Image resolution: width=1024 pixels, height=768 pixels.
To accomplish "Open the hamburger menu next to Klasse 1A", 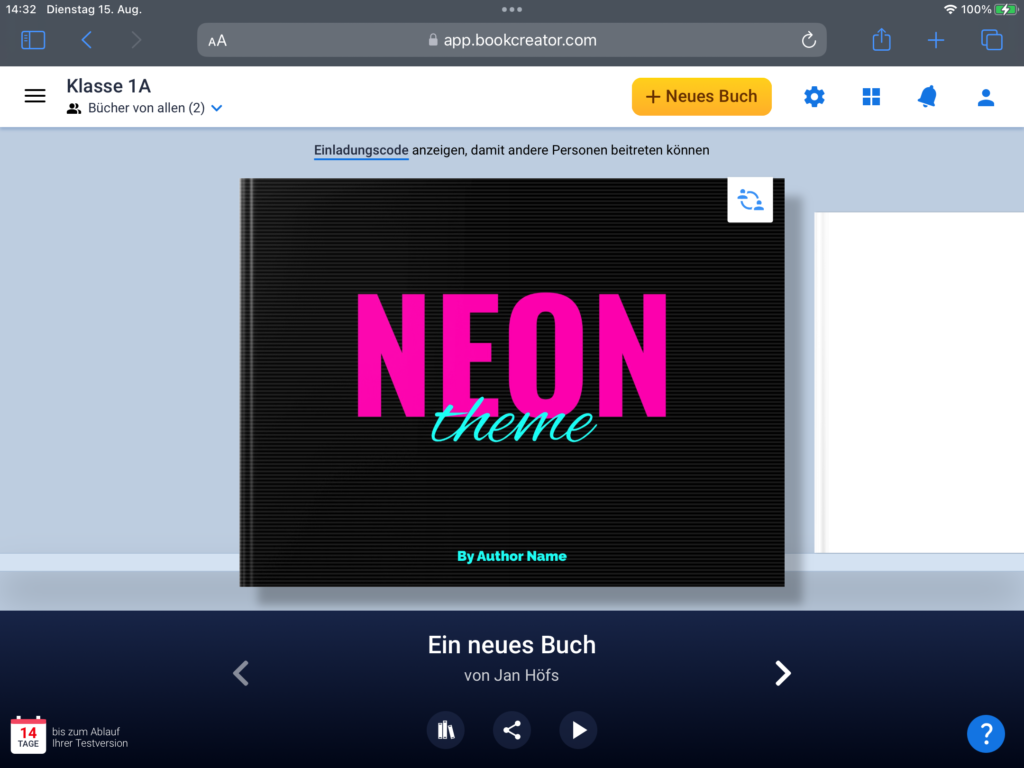I will pyautogui.click(x=35, y=96).
